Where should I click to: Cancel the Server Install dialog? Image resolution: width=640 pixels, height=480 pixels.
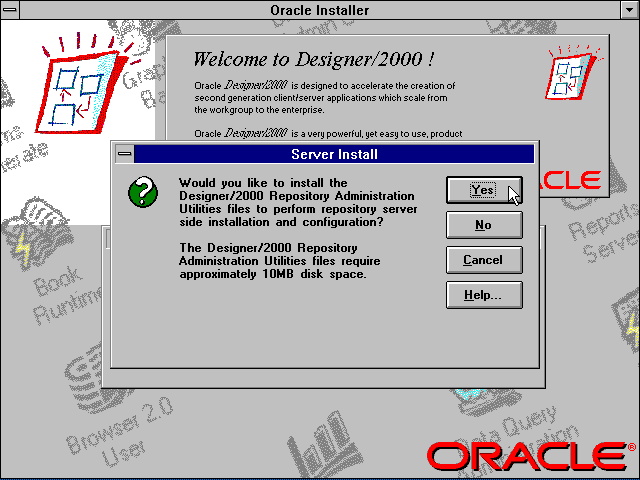(x=483, y=260)
